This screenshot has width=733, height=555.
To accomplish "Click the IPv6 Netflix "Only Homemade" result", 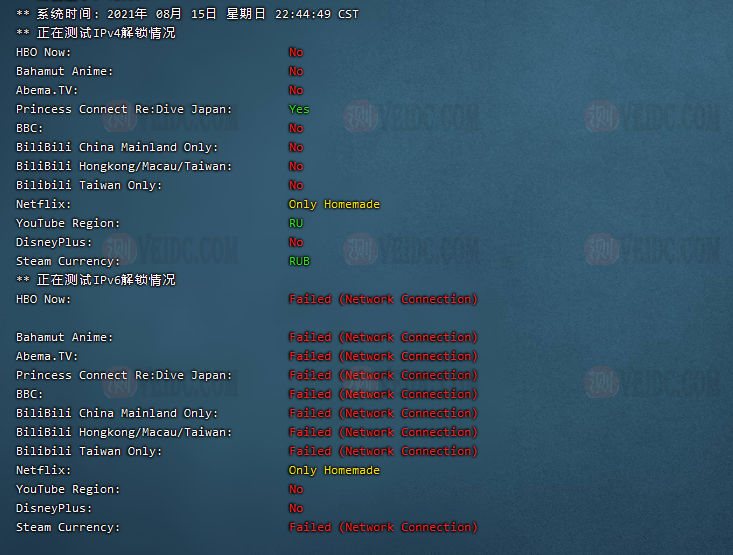I will [x=334, y=470].
